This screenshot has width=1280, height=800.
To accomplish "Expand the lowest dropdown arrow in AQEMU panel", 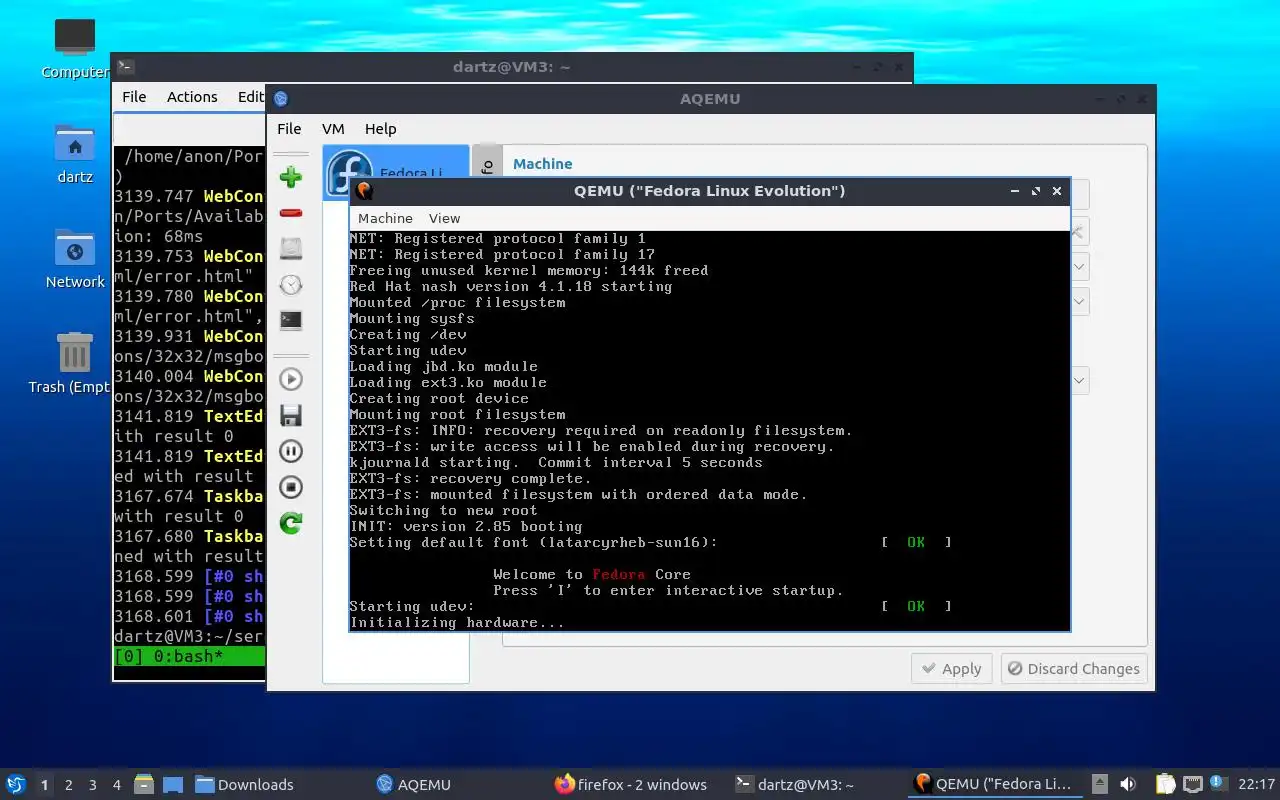I will (x=1079, y=380).
